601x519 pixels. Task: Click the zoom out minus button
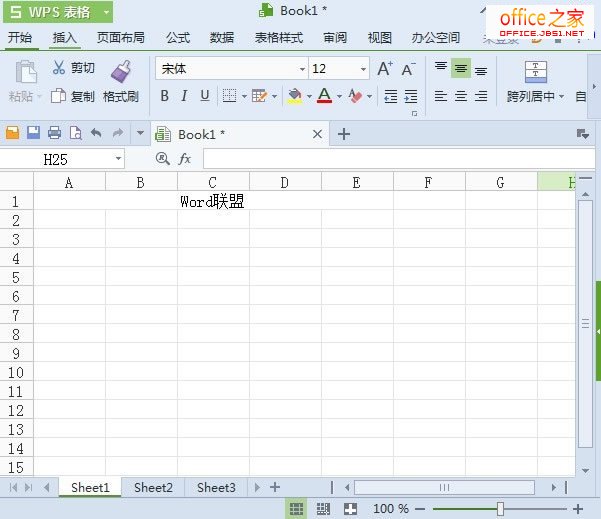[420, 509]
